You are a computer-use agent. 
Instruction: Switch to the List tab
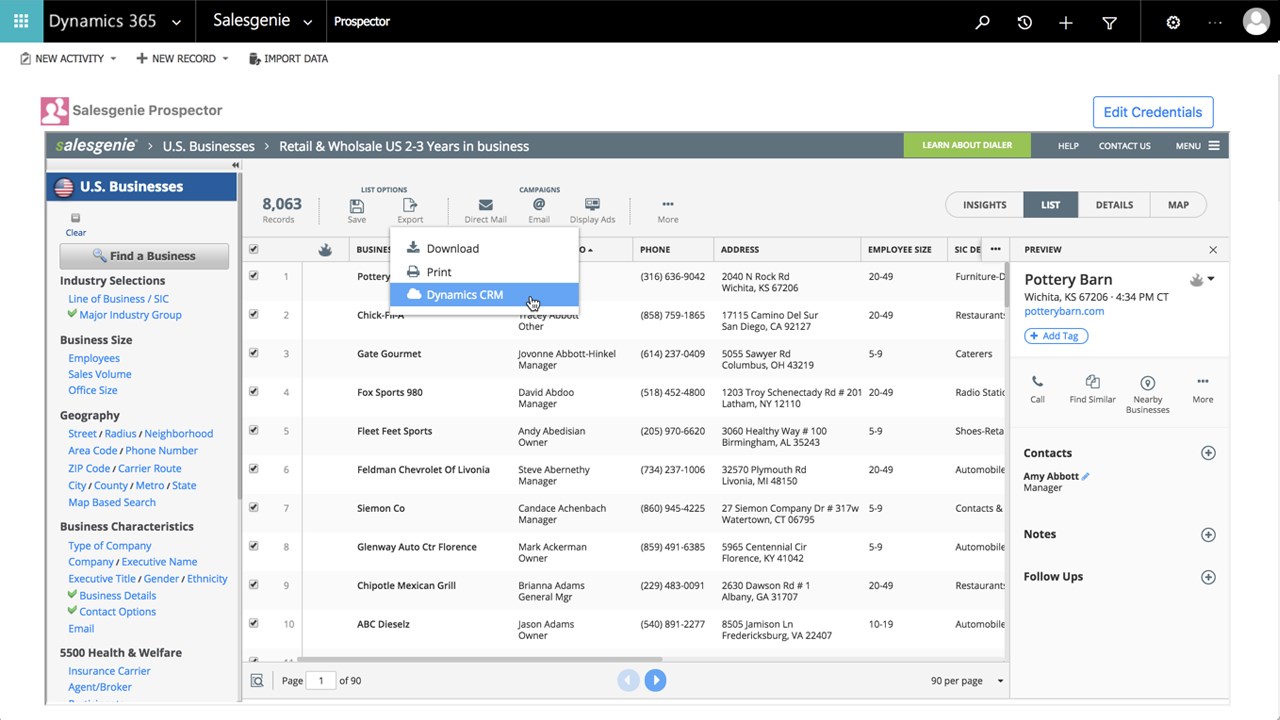pyautogui.click(x=1050, y=205)
